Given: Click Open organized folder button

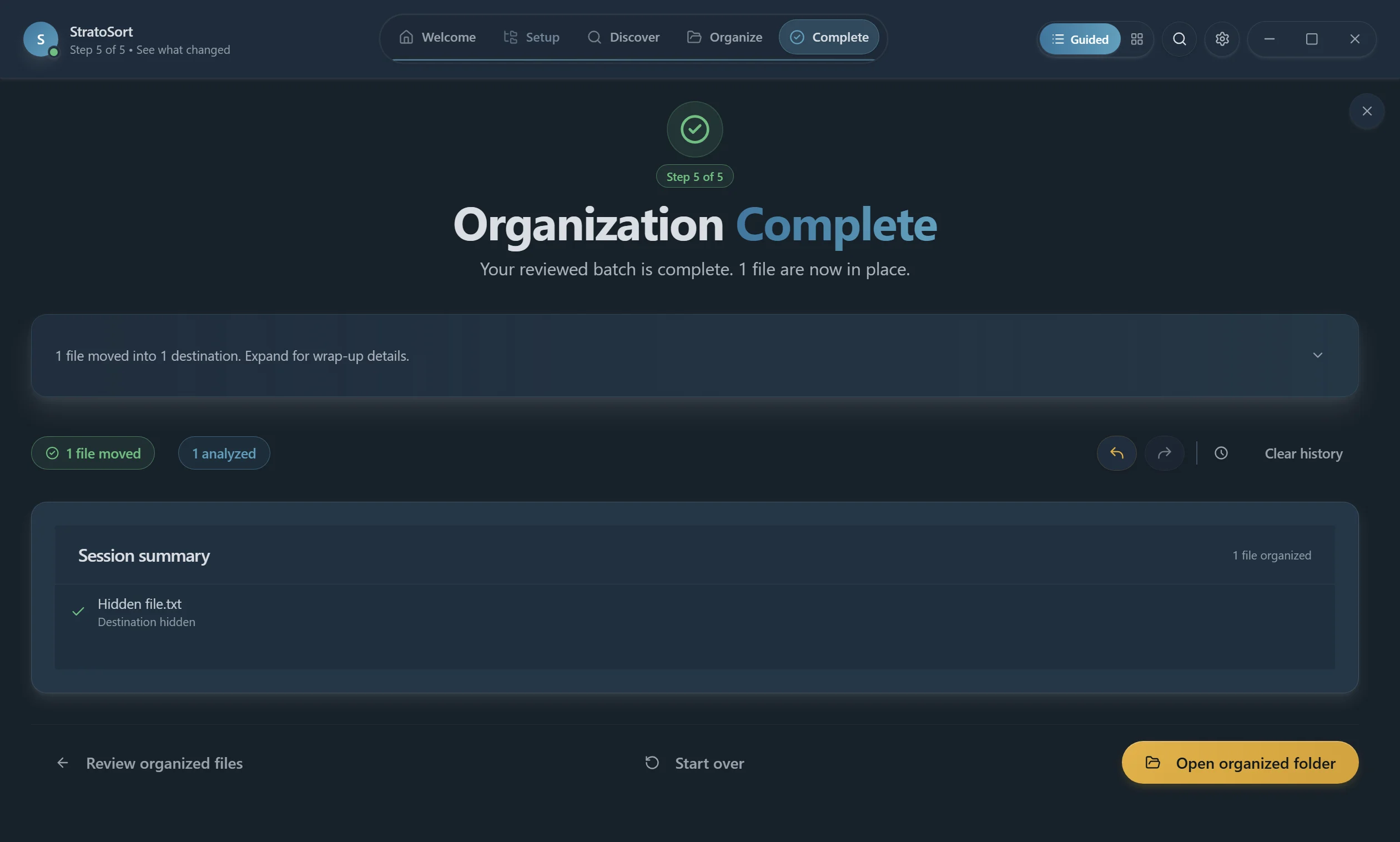Looking at the screenshot, I should 1240,763.
